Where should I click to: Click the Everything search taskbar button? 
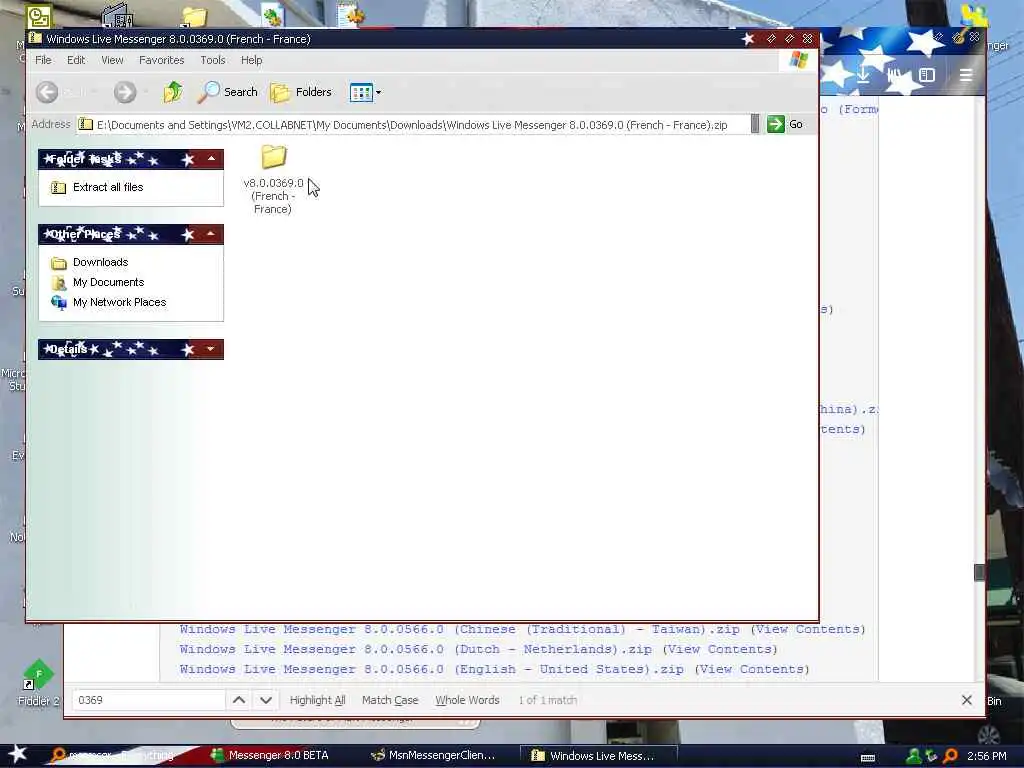112,756
